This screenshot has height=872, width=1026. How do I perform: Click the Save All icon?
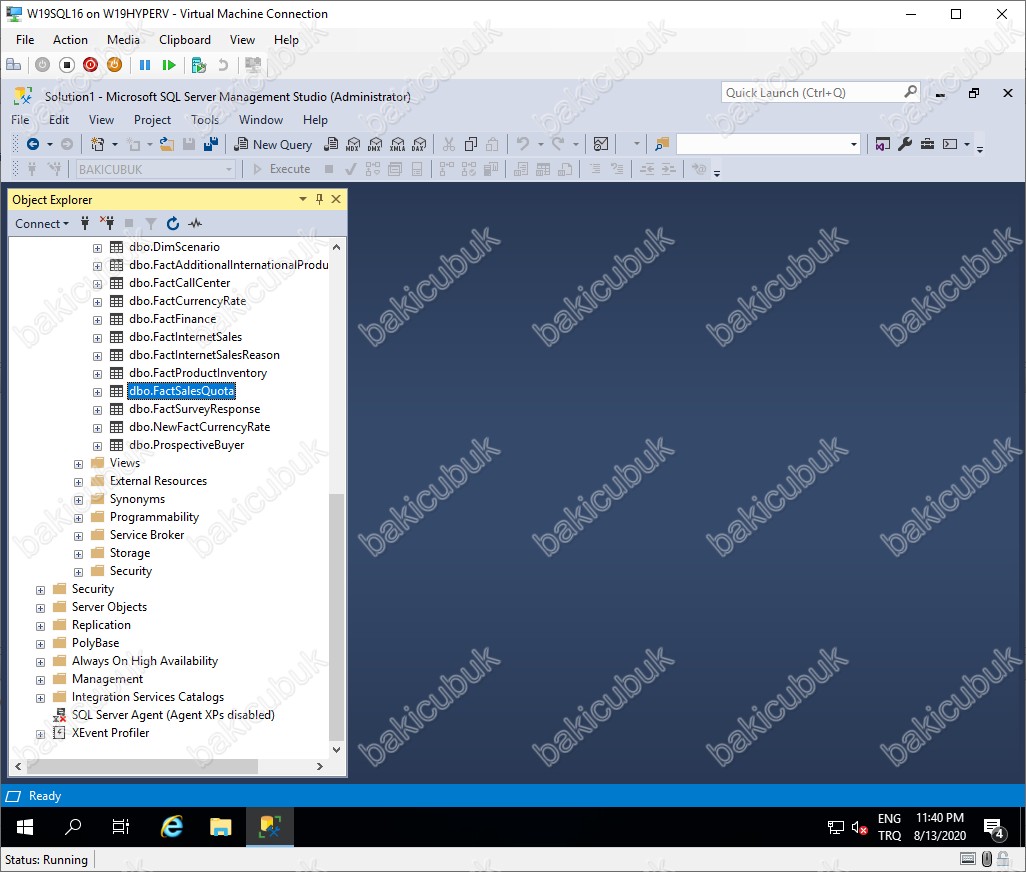click(210, 144)
